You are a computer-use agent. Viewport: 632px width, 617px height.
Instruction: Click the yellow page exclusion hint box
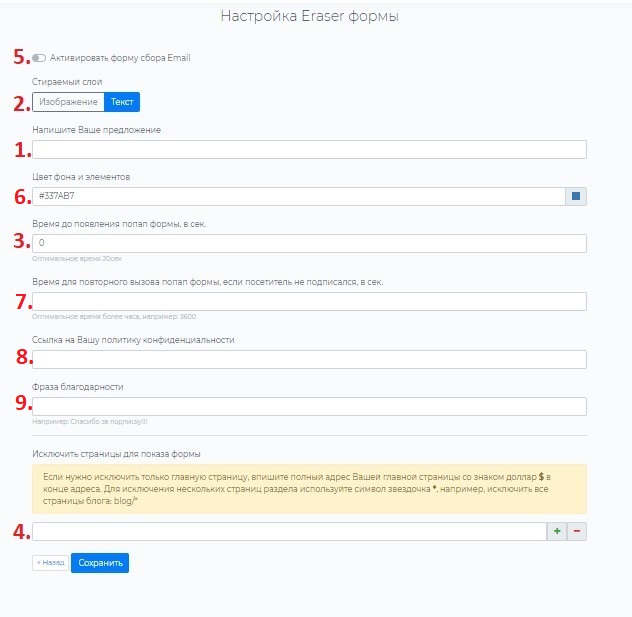point(309,489)
